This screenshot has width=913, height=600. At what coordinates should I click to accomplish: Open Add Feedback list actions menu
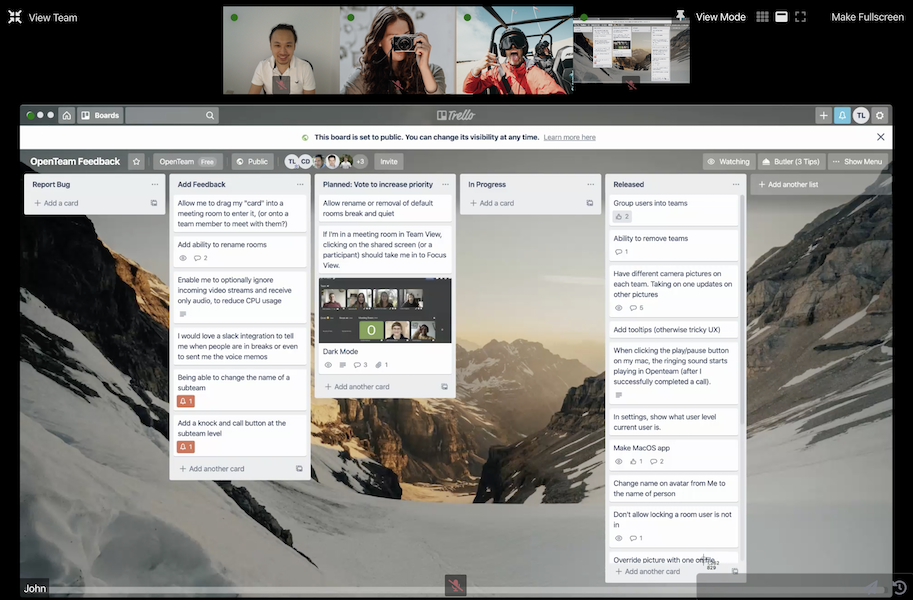pyautogui.click(x=300, y=184)
